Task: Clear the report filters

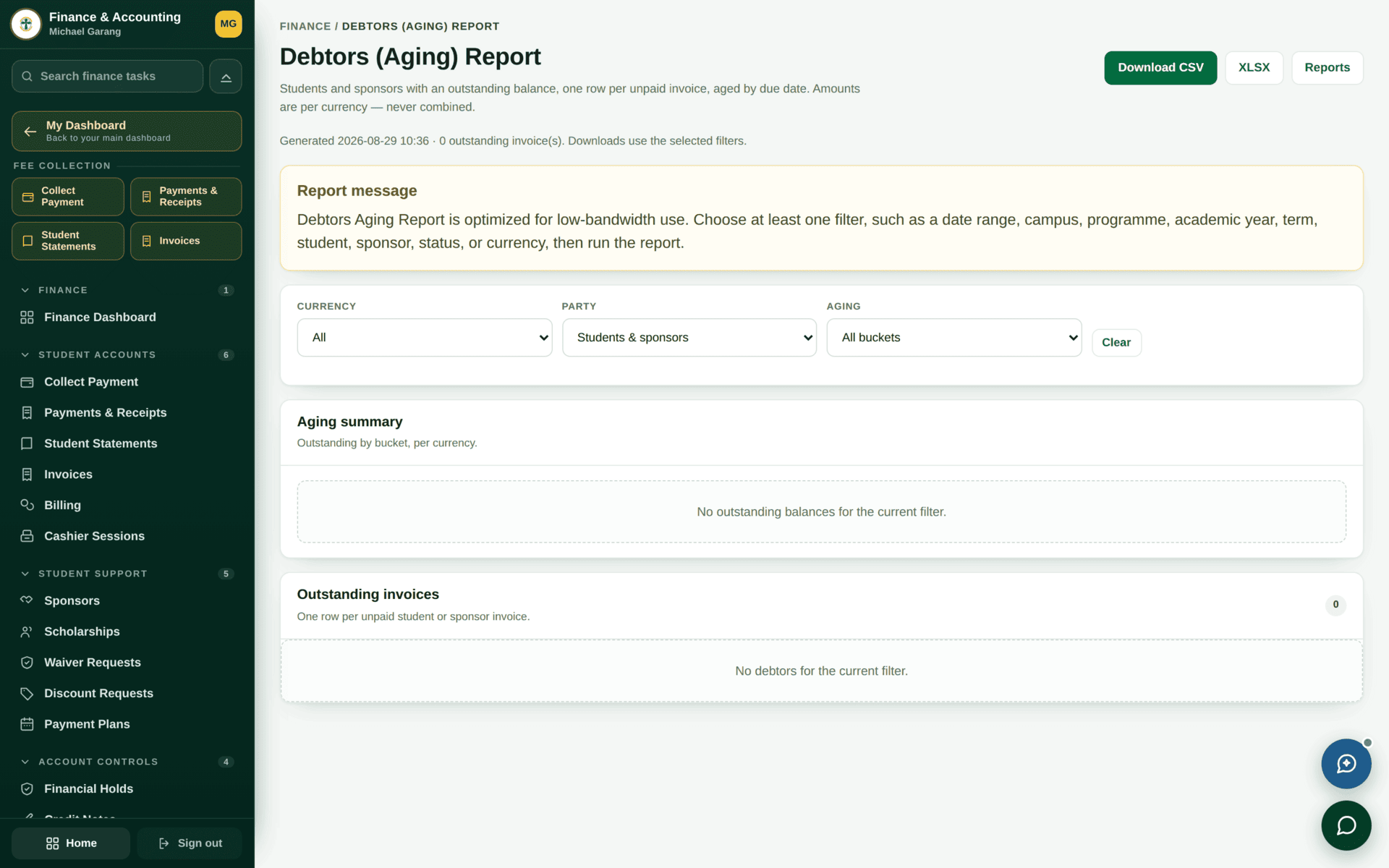Action: [x=1116, y=343]
